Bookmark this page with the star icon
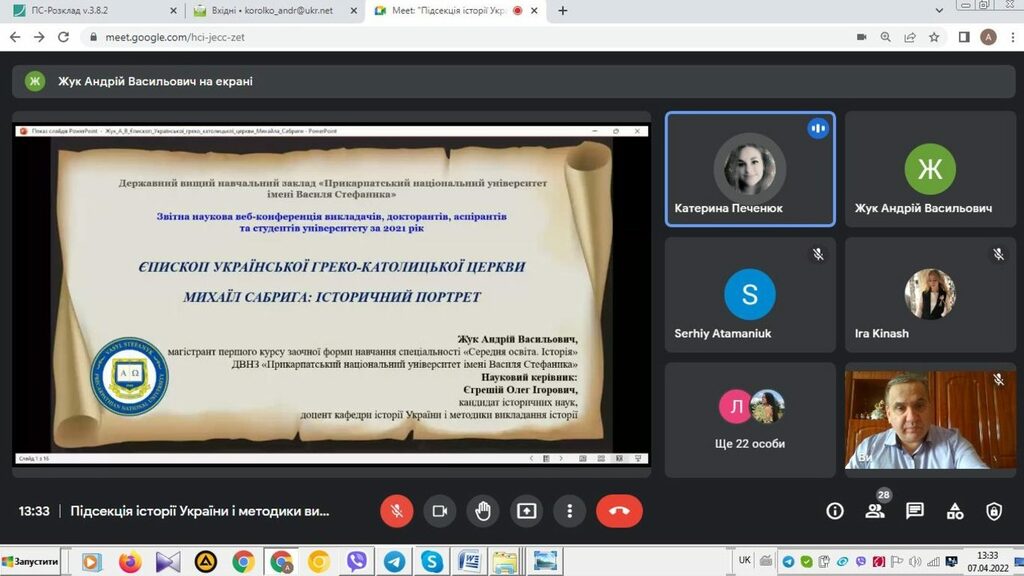 [x=934, y=37]
